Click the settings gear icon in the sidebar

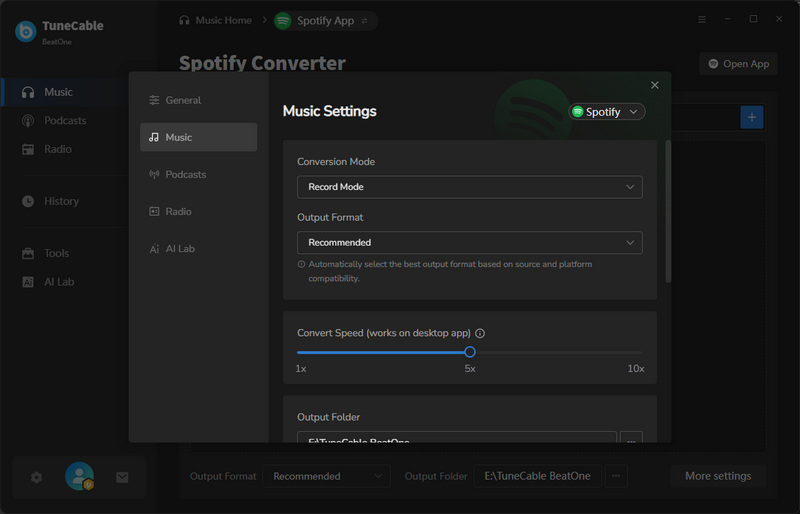[x=37, y=478]
